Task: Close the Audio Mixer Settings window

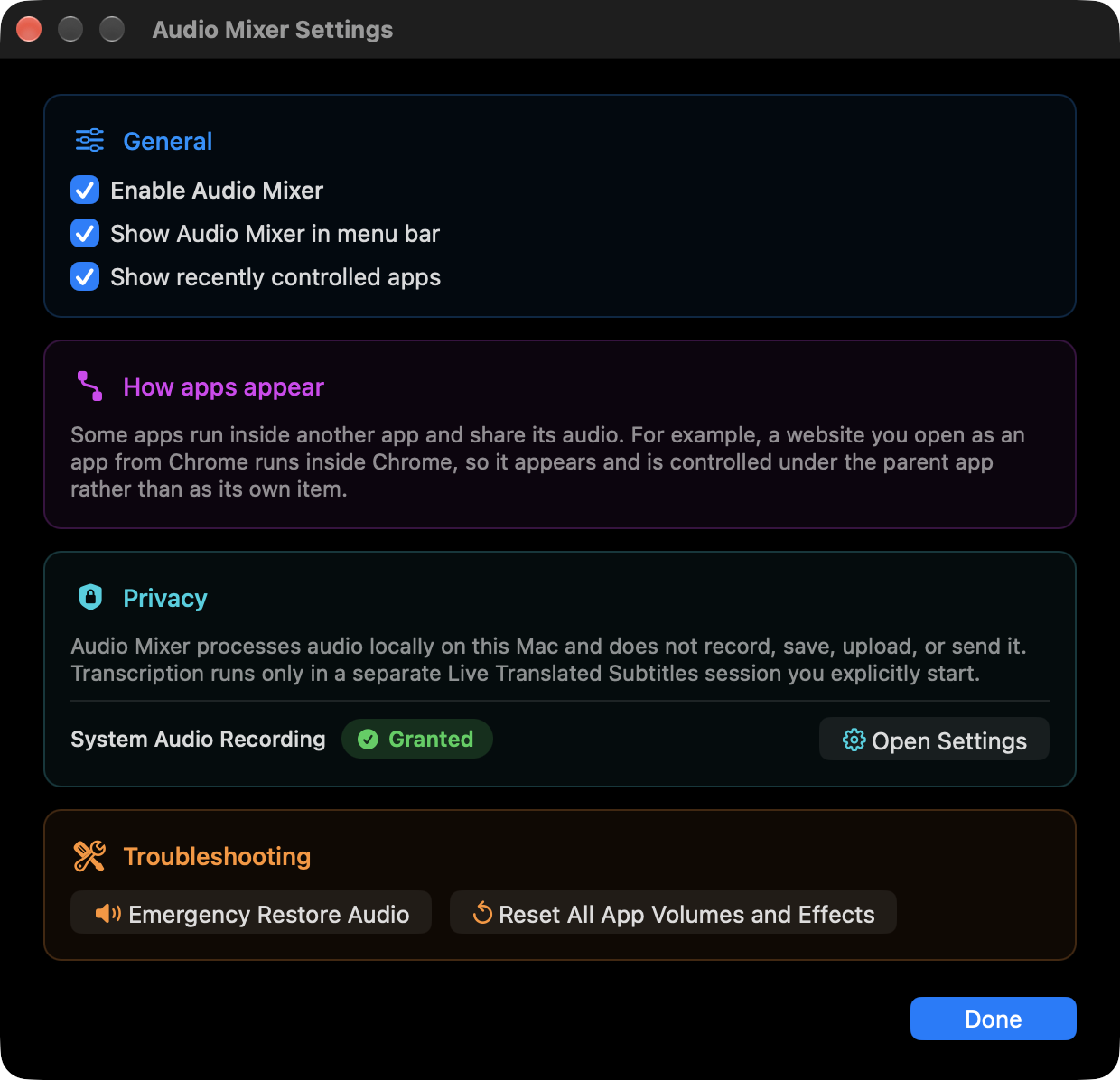Action: click(x=30, y=29)
